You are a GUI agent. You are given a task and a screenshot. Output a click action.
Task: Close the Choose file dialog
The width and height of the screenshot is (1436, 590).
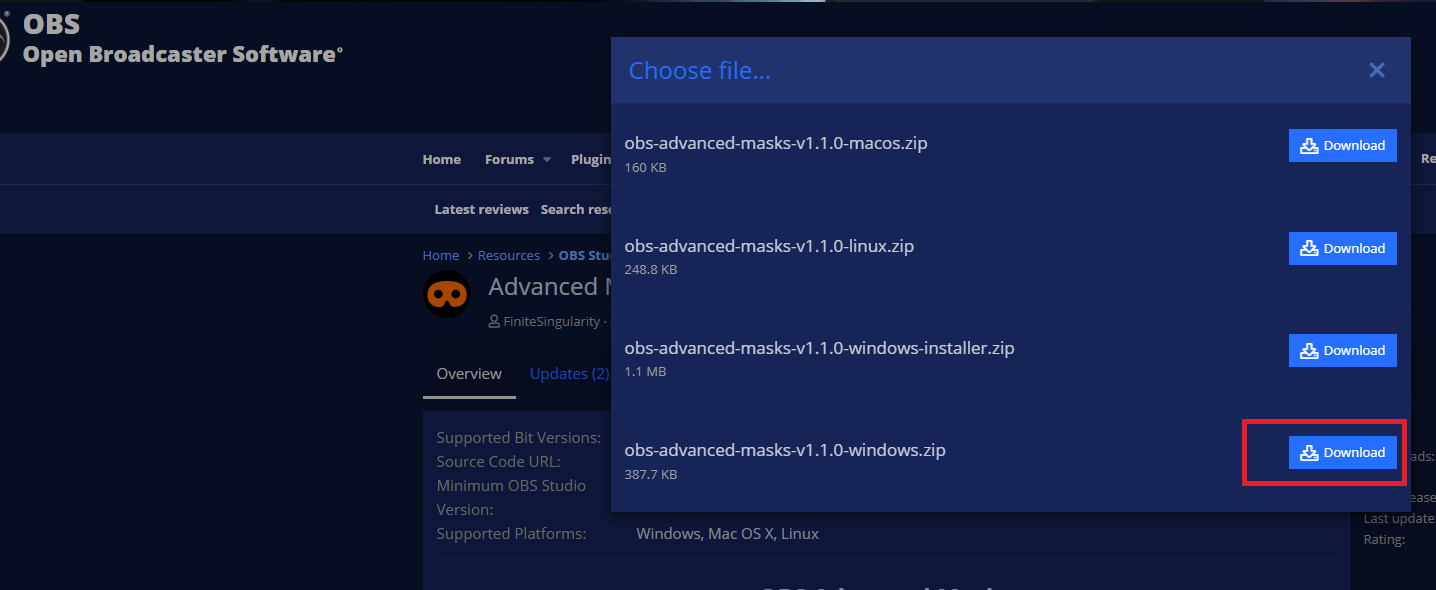[x=1377, y=70]
